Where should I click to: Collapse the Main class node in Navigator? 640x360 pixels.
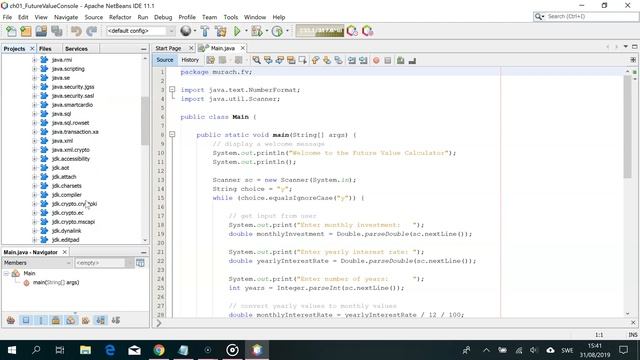click(6, 273)
